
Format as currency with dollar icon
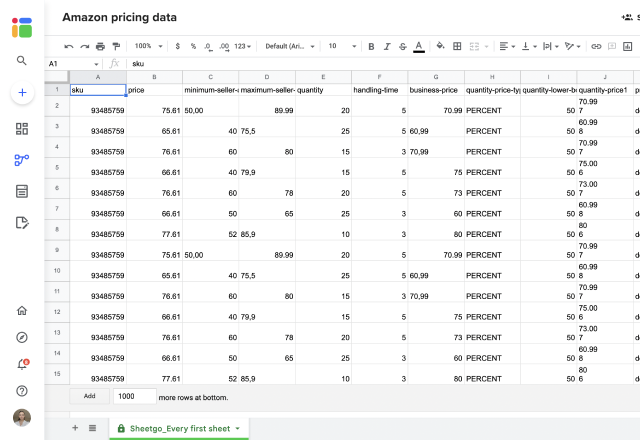click(178, 47)
